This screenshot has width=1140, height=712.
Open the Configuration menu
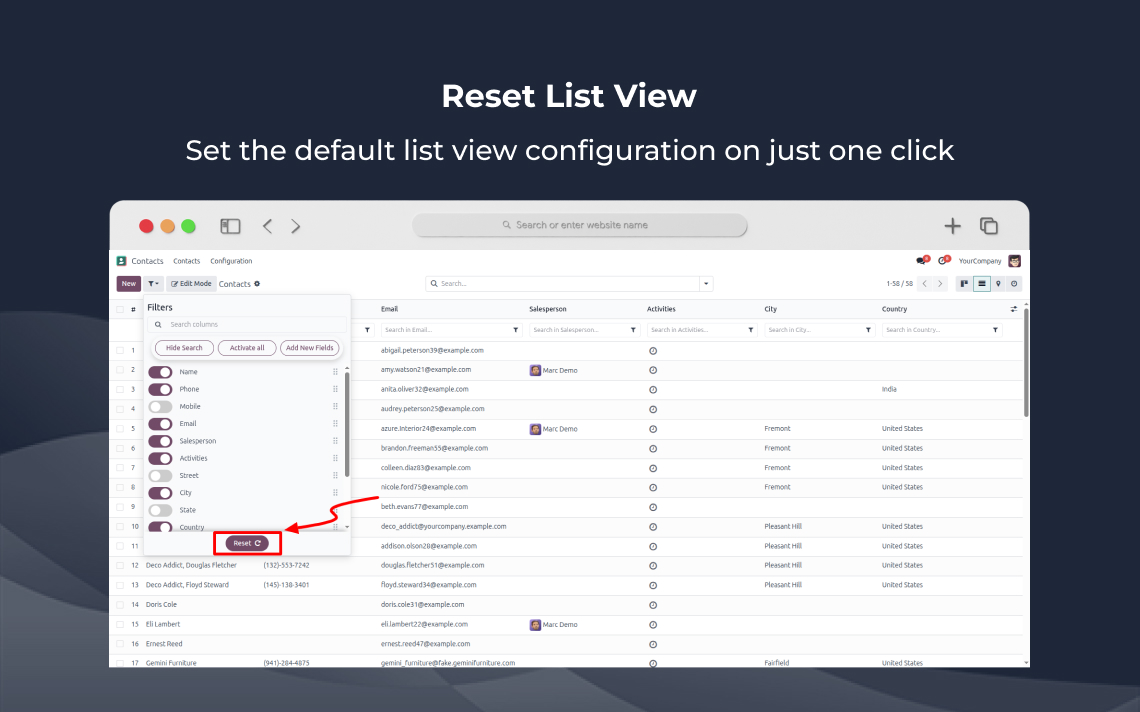click(x=231, y=261)
